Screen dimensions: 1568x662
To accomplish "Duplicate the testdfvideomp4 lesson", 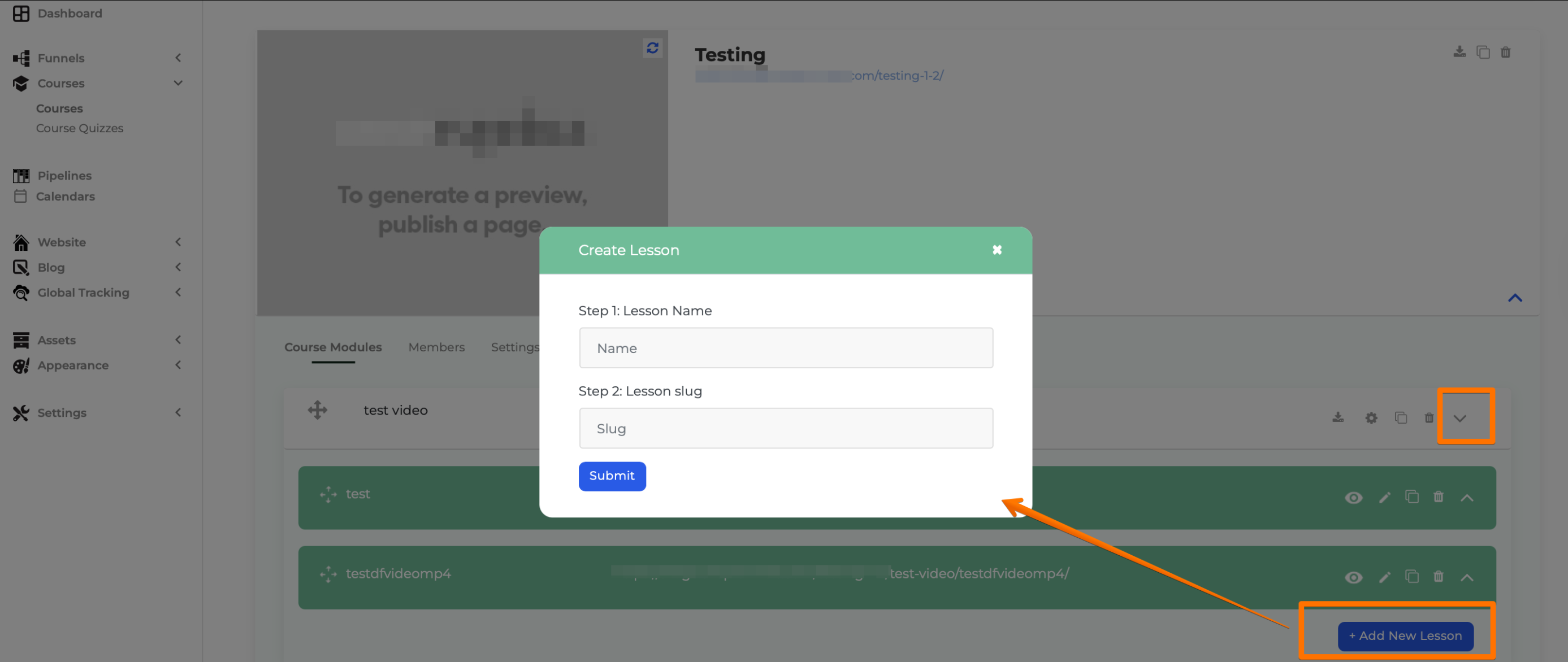I will point(1411,576).
